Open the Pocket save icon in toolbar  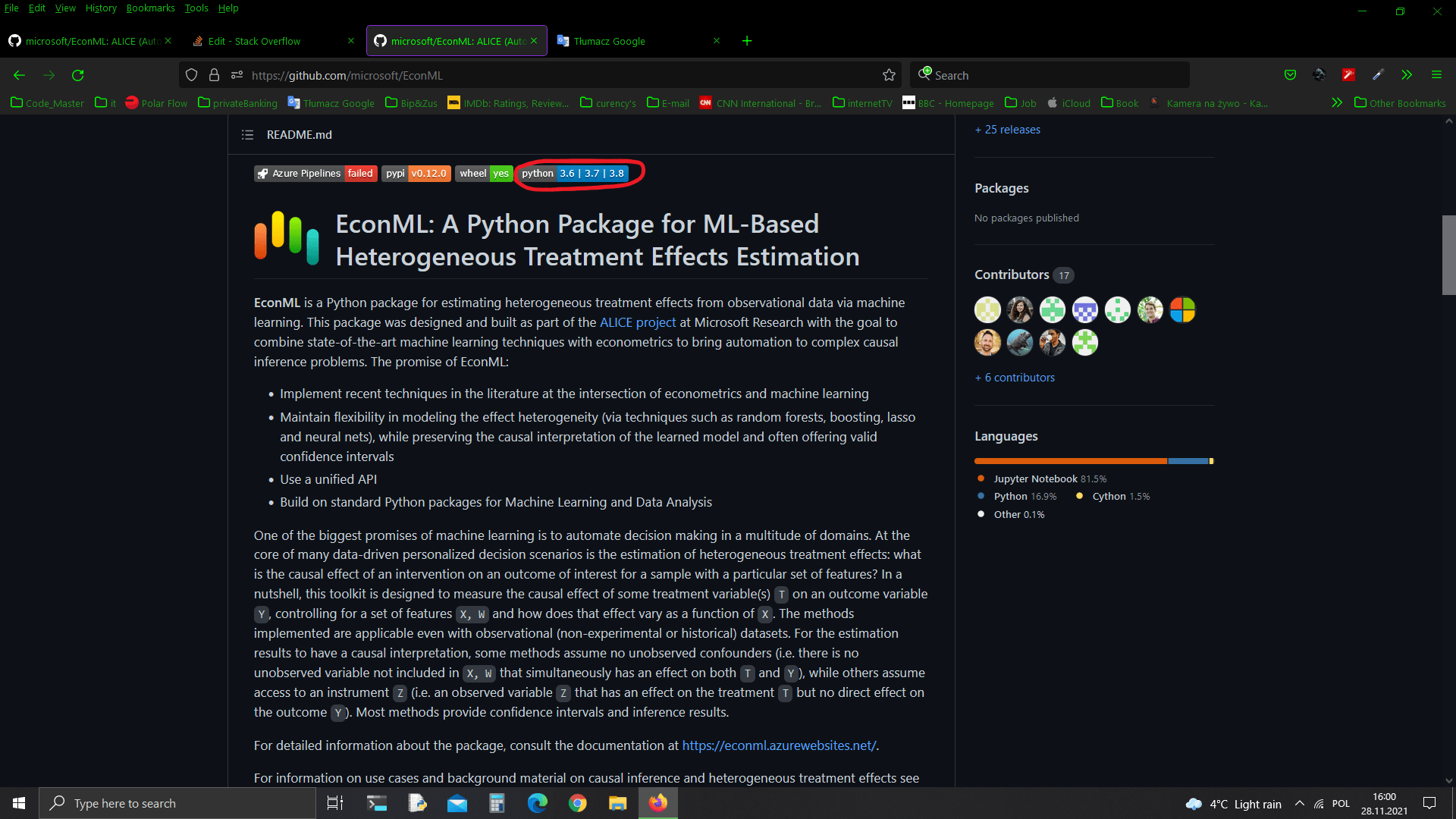click(1290, 75)
